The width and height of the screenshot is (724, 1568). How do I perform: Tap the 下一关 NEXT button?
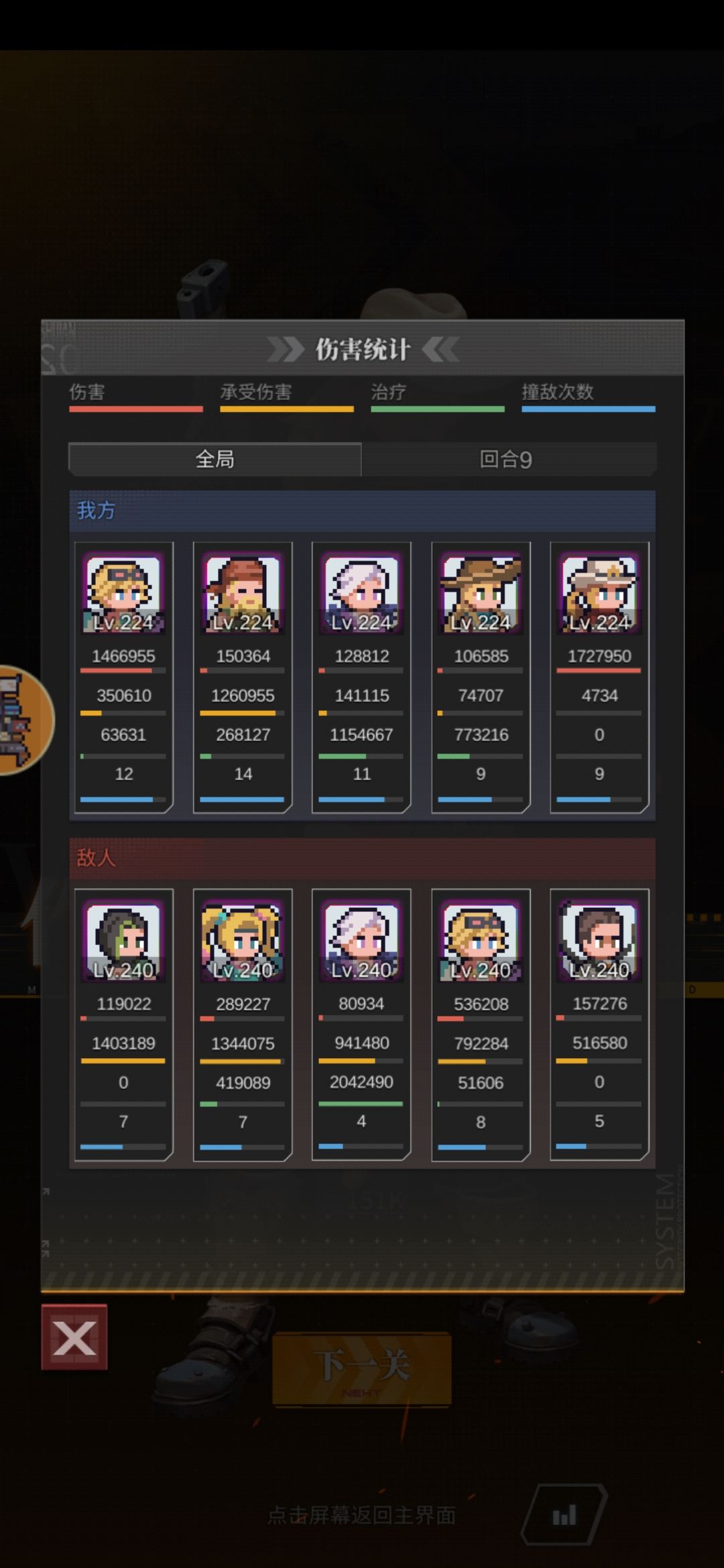[361, 1368]
